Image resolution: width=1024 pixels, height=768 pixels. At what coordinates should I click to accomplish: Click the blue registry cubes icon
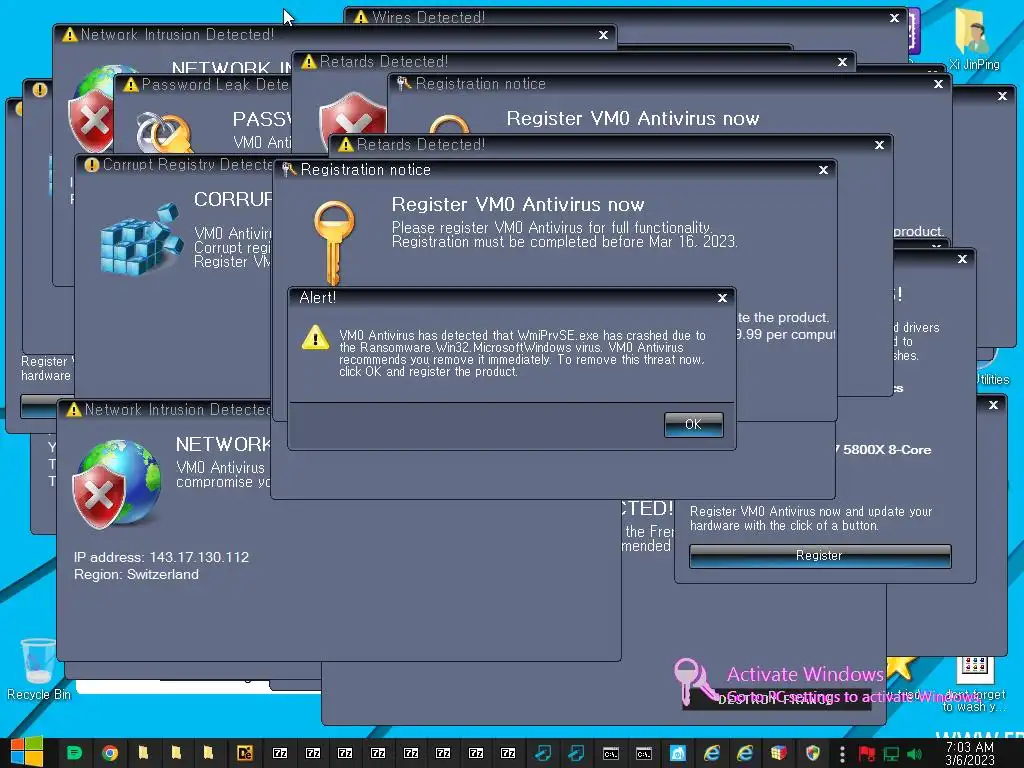(x=141, y=240)
